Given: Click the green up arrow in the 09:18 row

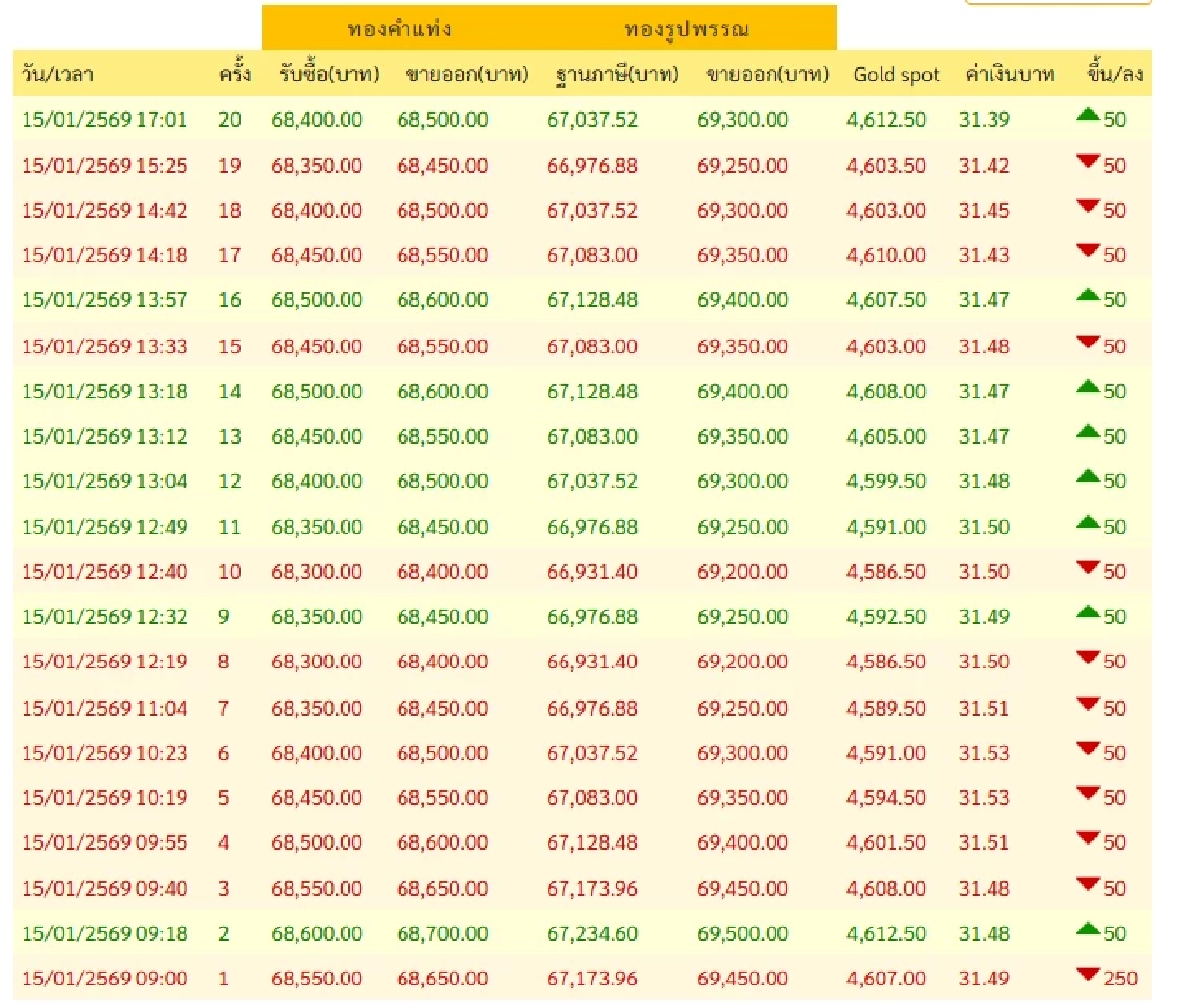Looking at the screenshot, I should point(1088,929).
